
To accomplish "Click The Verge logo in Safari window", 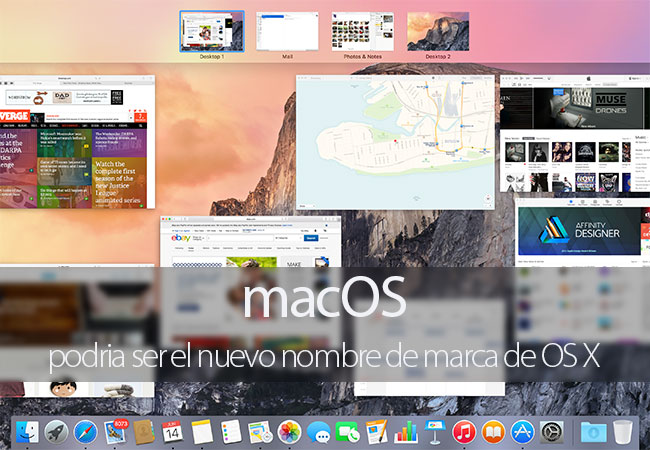I will (15, 116).
